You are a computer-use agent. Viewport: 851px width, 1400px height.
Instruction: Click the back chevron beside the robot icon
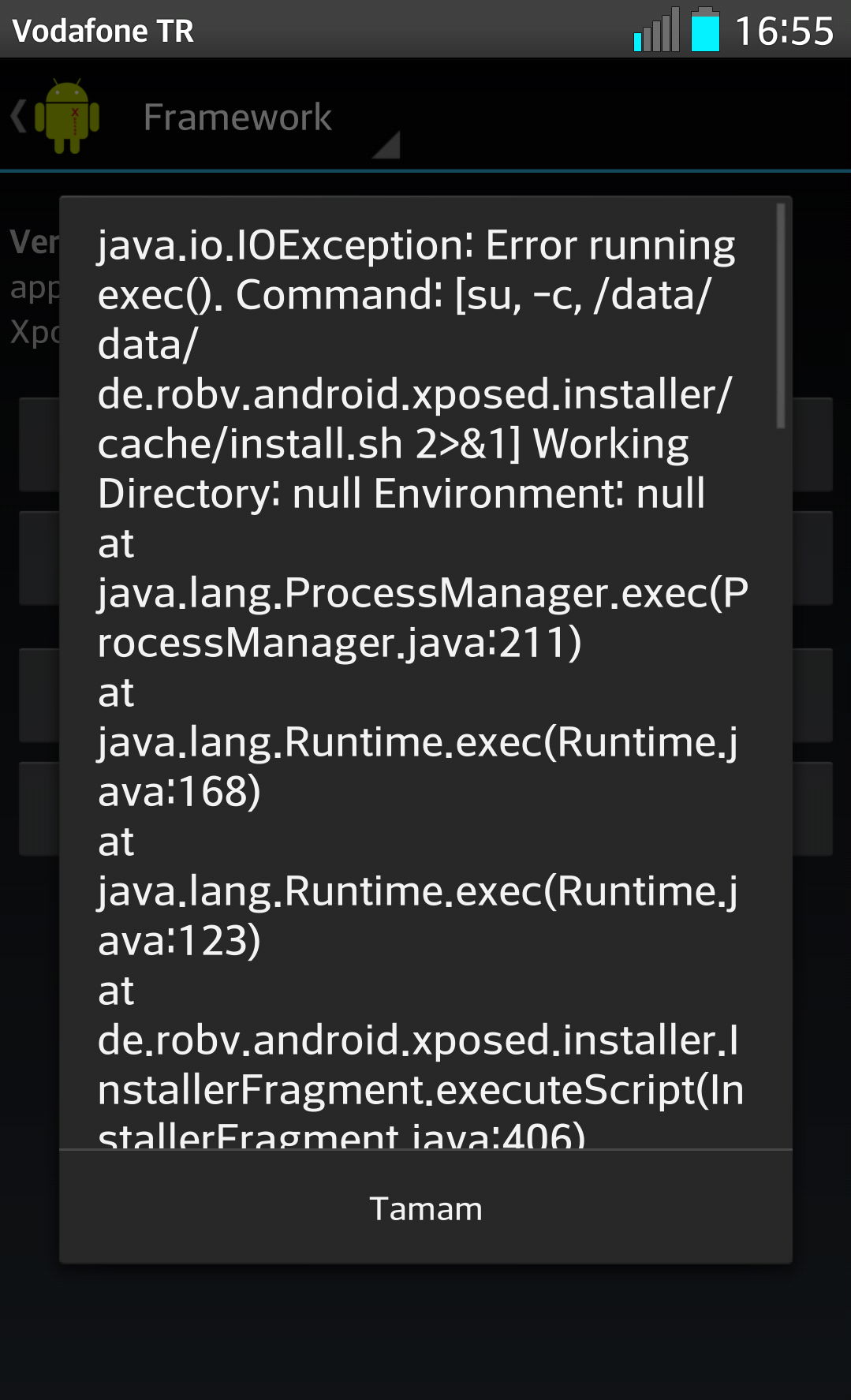coord(19,117)
